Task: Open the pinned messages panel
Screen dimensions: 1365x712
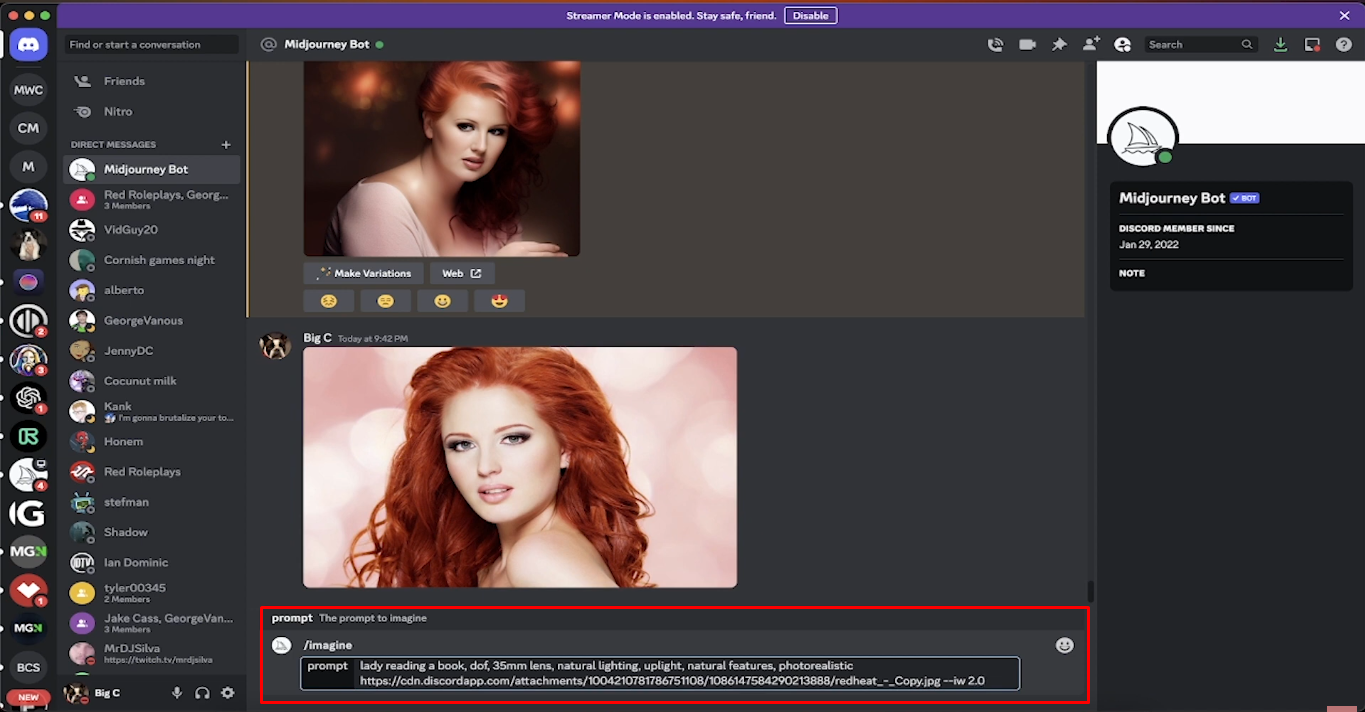Action: click(1059, 44)
